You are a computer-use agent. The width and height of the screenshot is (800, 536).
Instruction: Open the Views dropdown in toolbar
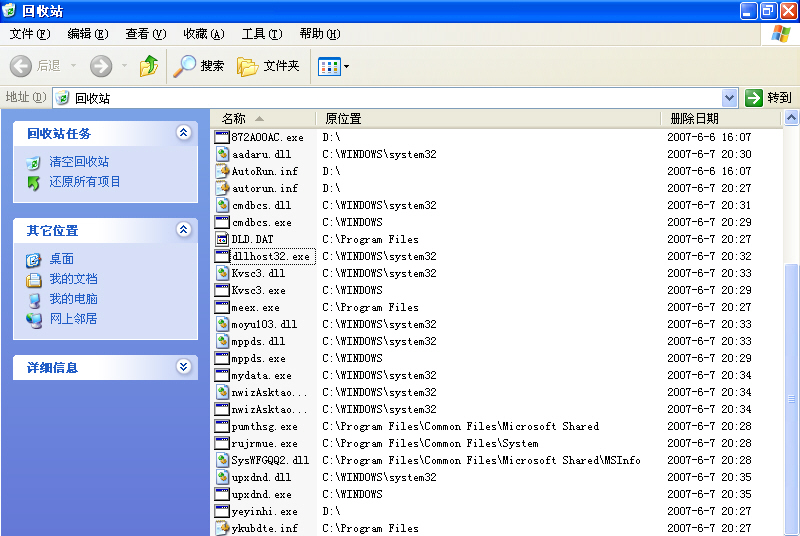pos(333,67)
